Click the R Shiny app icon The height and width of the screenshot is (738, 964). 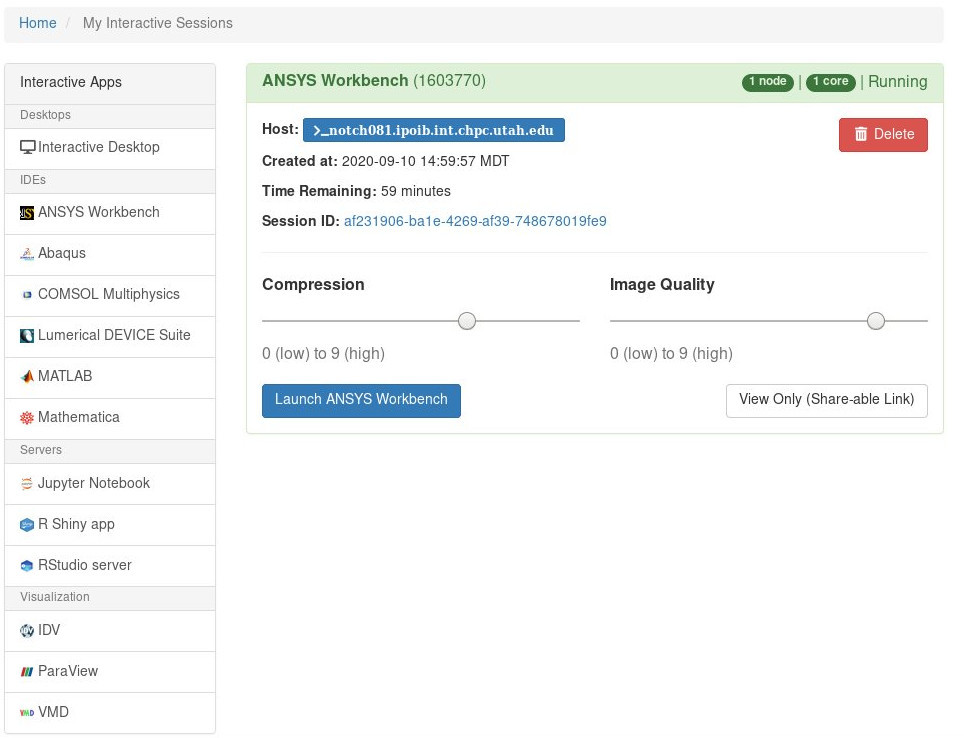pyautogui.click(x=27, y=525)
